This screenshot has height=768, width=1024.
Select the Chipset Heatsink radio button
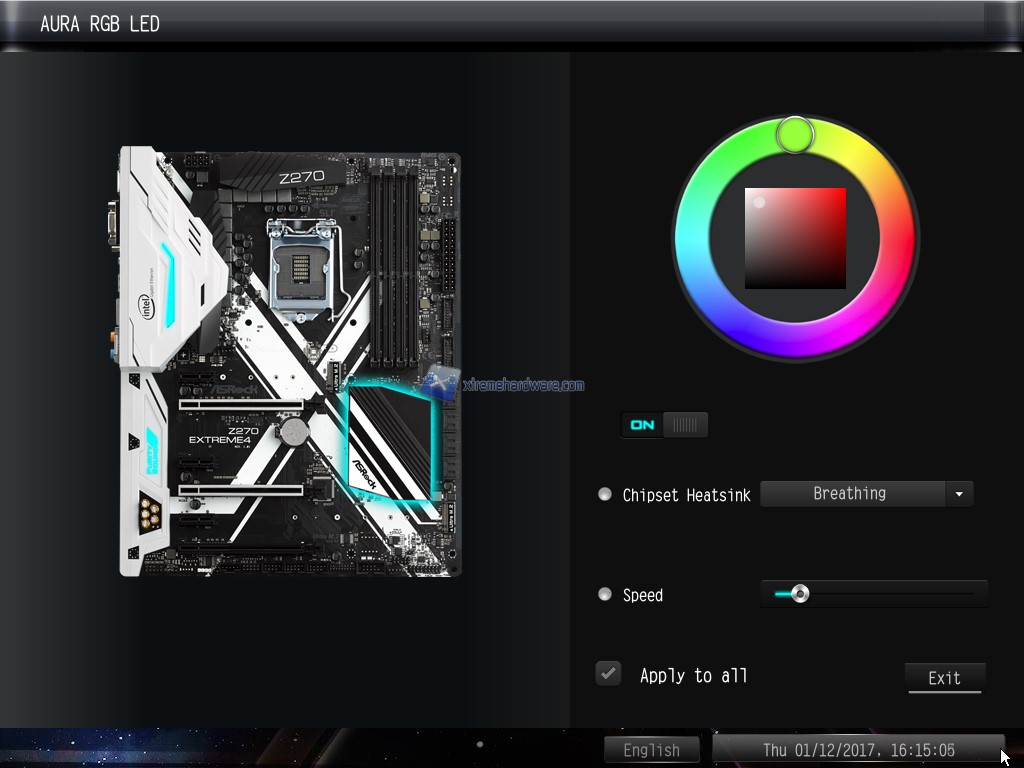(x=605, y=494)
